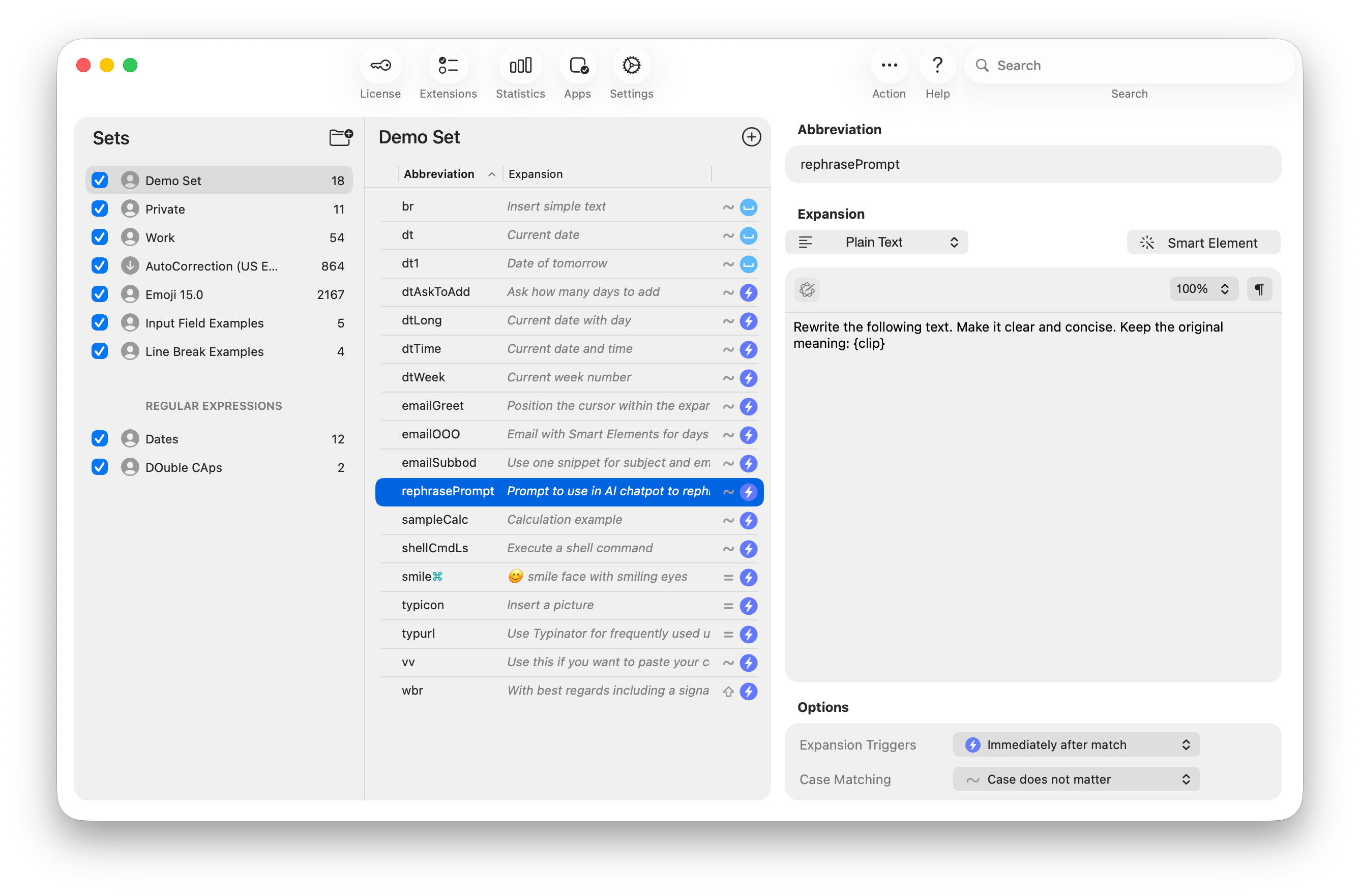This screenshot has width=1360, height=896.
Task: Click the Action ellipsis button
Action: (x=889, y=66)
